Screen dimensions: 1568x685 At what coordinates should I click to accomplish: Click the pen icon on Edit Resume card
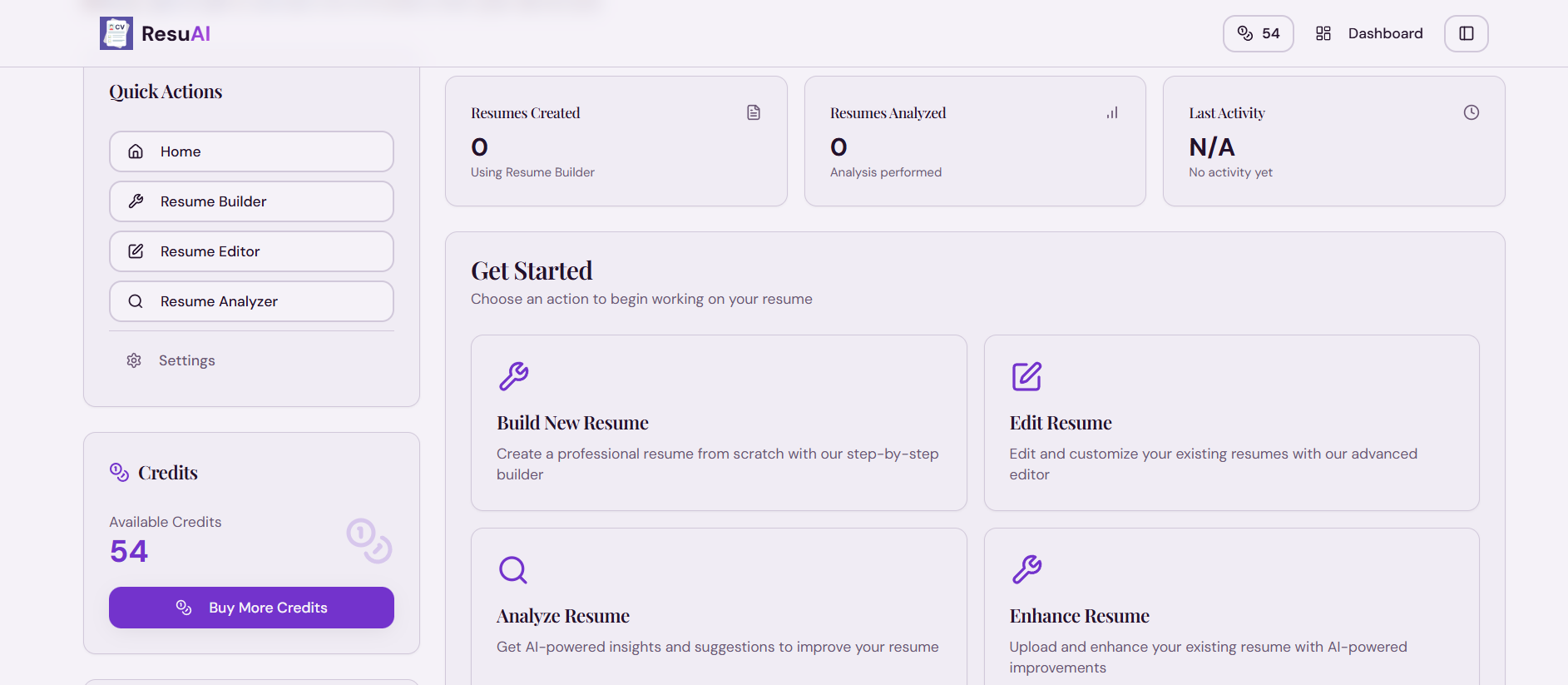pos(1026,376)
